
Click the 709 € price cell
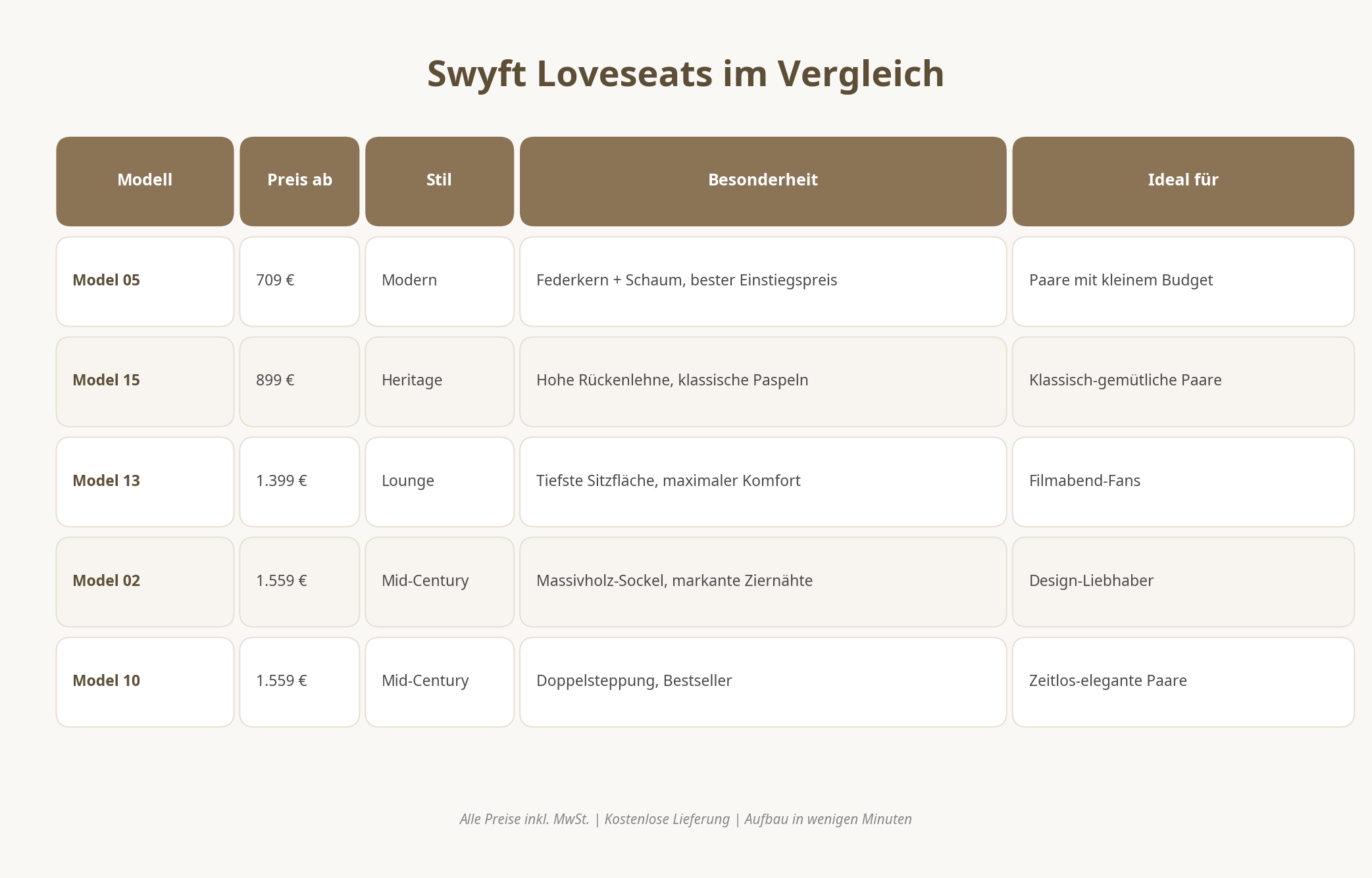pos(299,281)
